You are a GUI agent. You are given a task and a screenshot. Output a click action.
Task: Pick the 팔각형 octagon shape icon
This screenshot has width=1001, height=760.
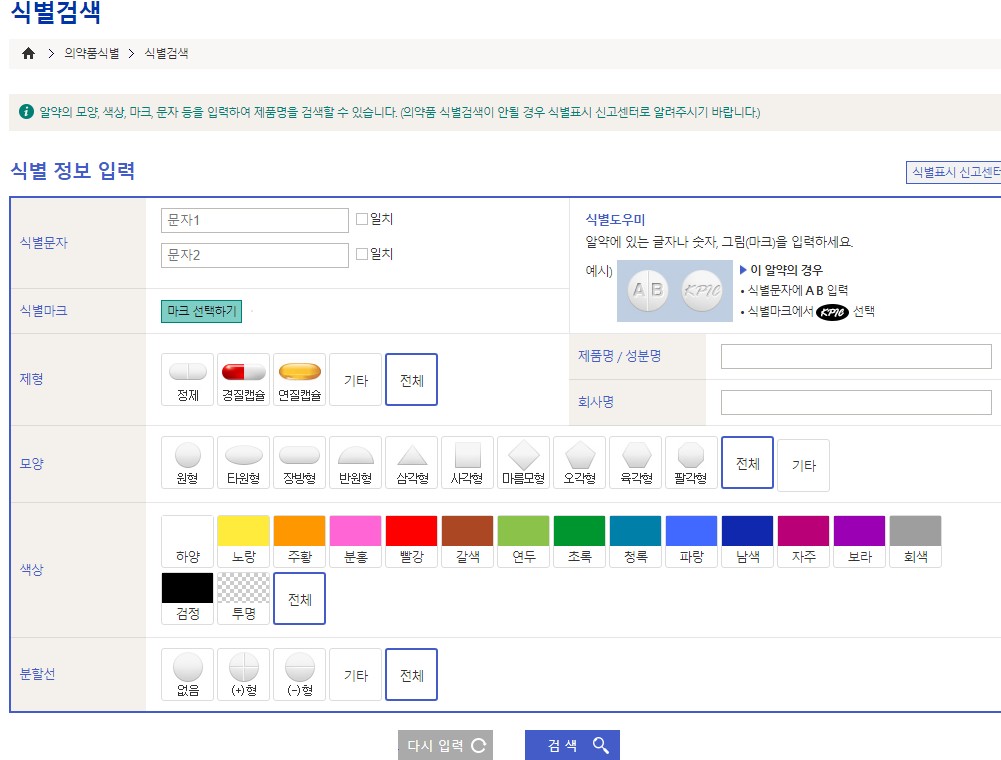[691, 463]
